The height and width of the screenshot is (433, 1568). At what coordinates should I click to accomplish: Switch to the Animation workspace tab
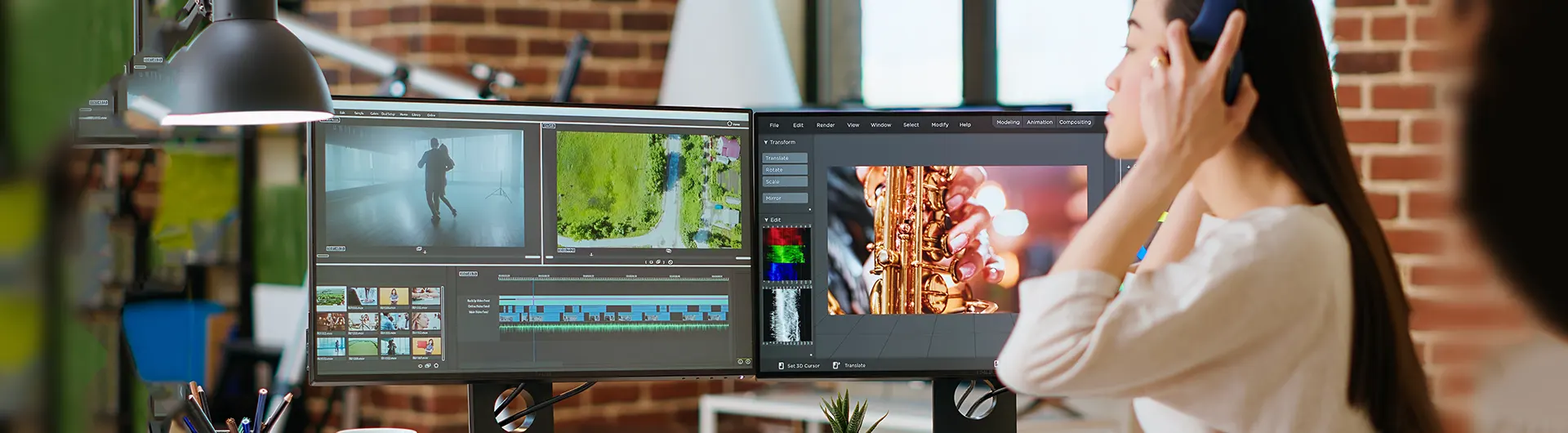coord(1040,122)
